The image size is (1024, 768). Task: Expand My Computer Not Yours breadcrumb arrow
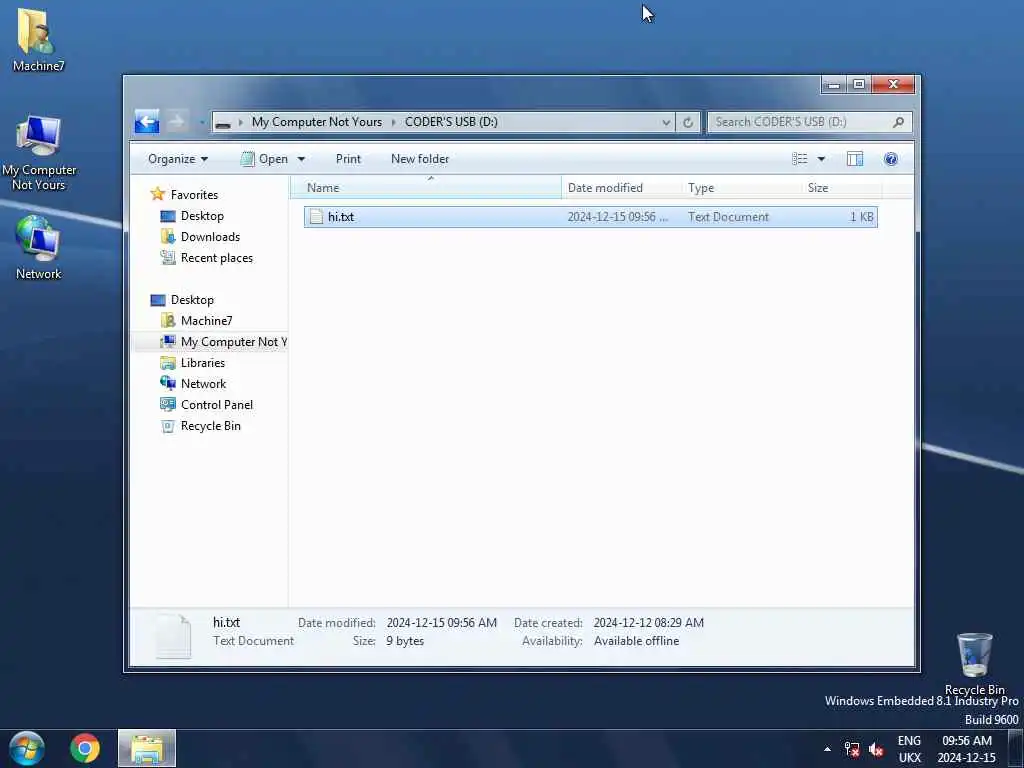pos(393,122)
